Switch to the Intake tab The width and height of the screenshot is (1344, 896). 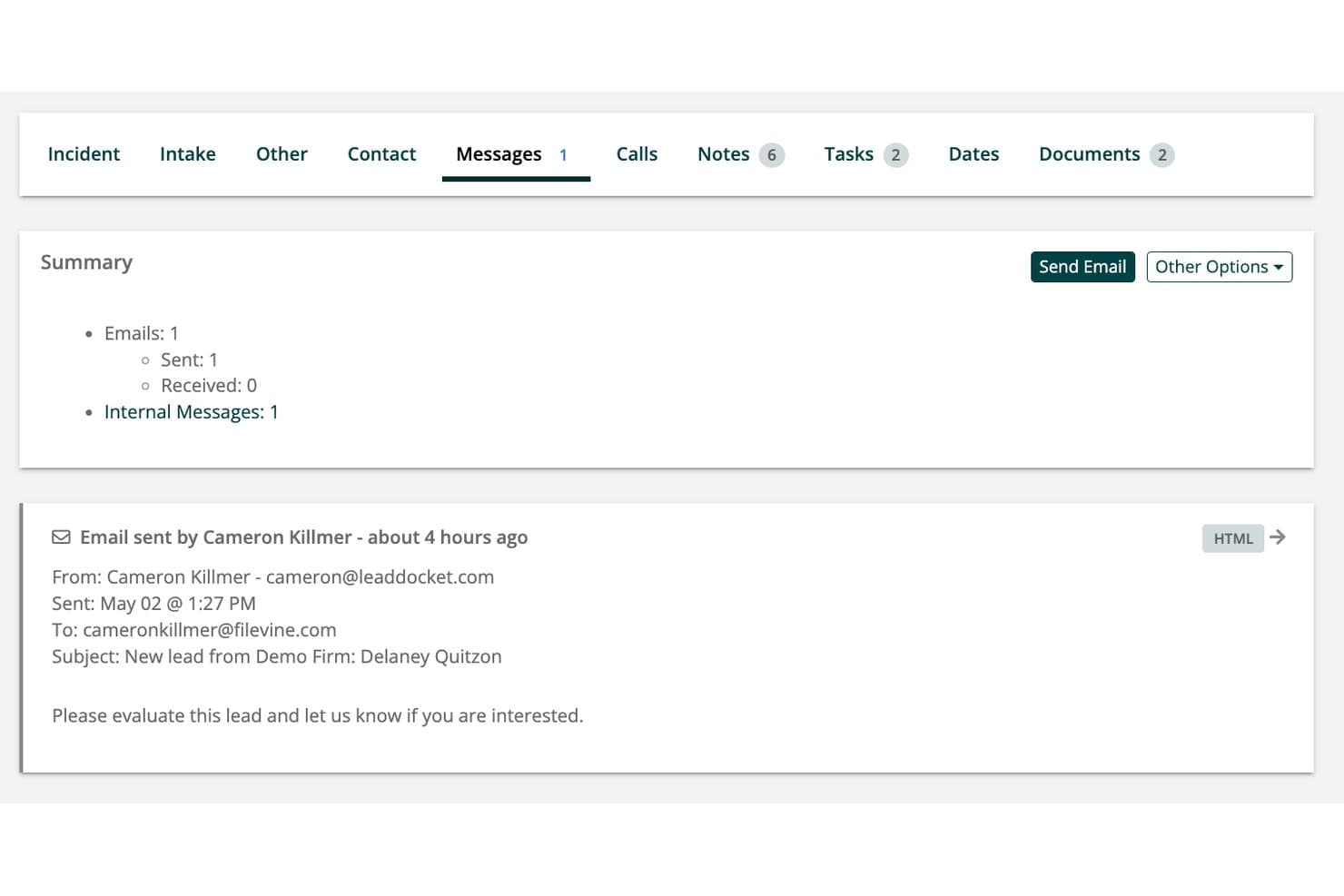[x=188, y=154]
